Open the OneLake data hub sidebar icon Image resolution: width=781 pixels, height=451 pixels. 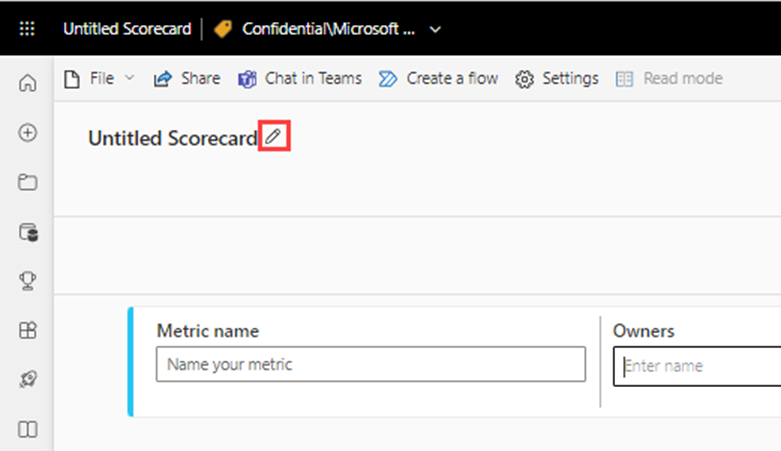tap(28, 232)
